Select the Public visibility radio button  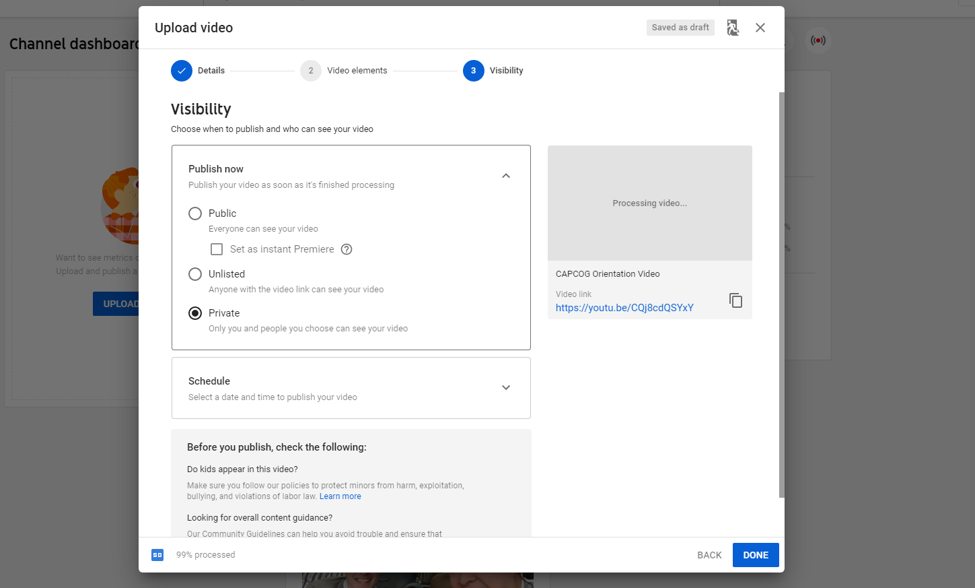(x=195, y=213)
